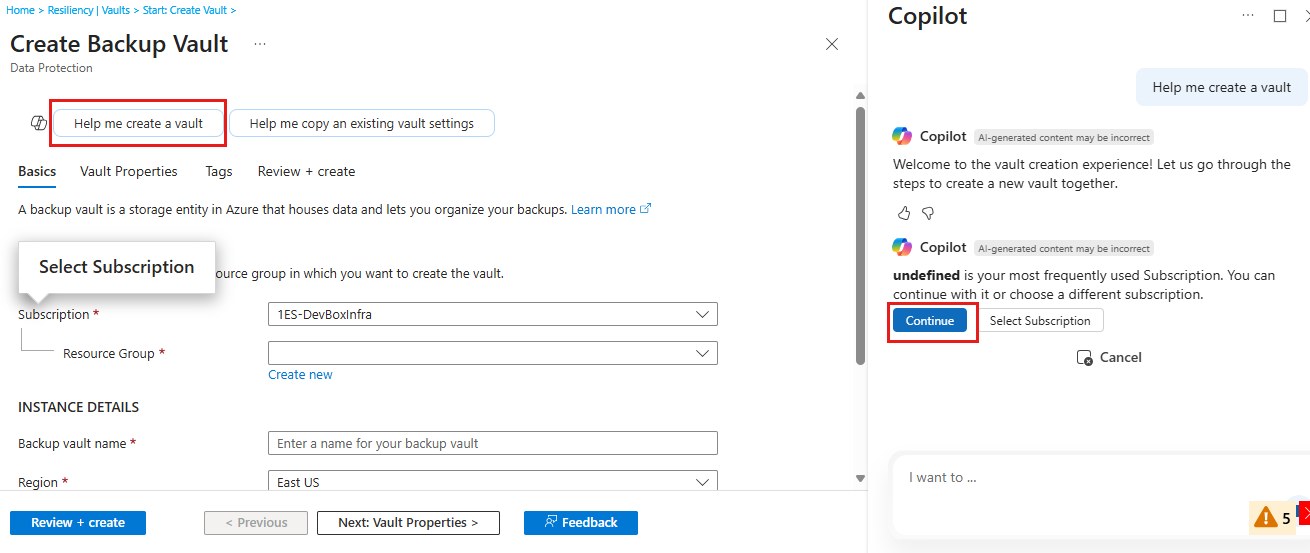Open the Copilot panel more options ellipsis
This screenshot has height=553, width=1310.
pyautogui.click(x=1248, y=16)
